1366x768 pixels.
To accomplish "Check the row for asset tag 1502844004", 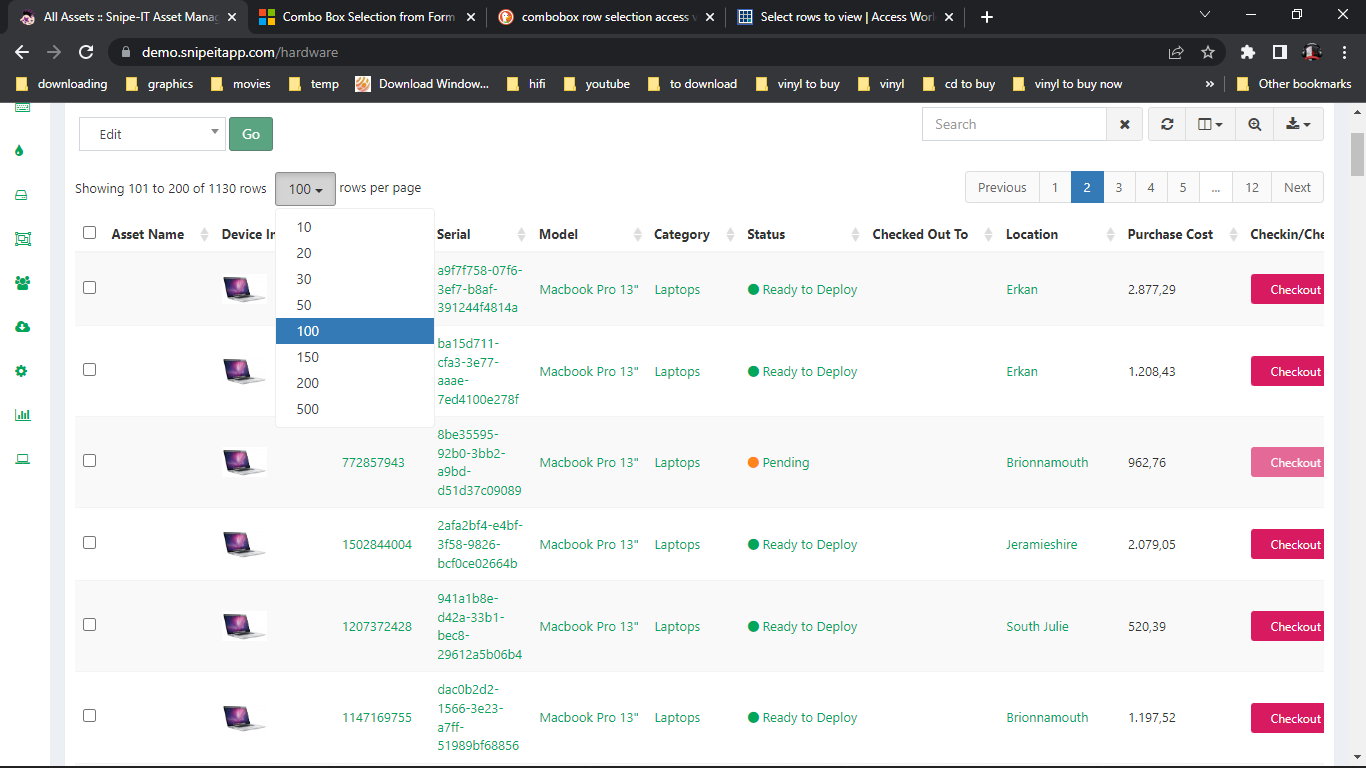I will tap(89, 542).
